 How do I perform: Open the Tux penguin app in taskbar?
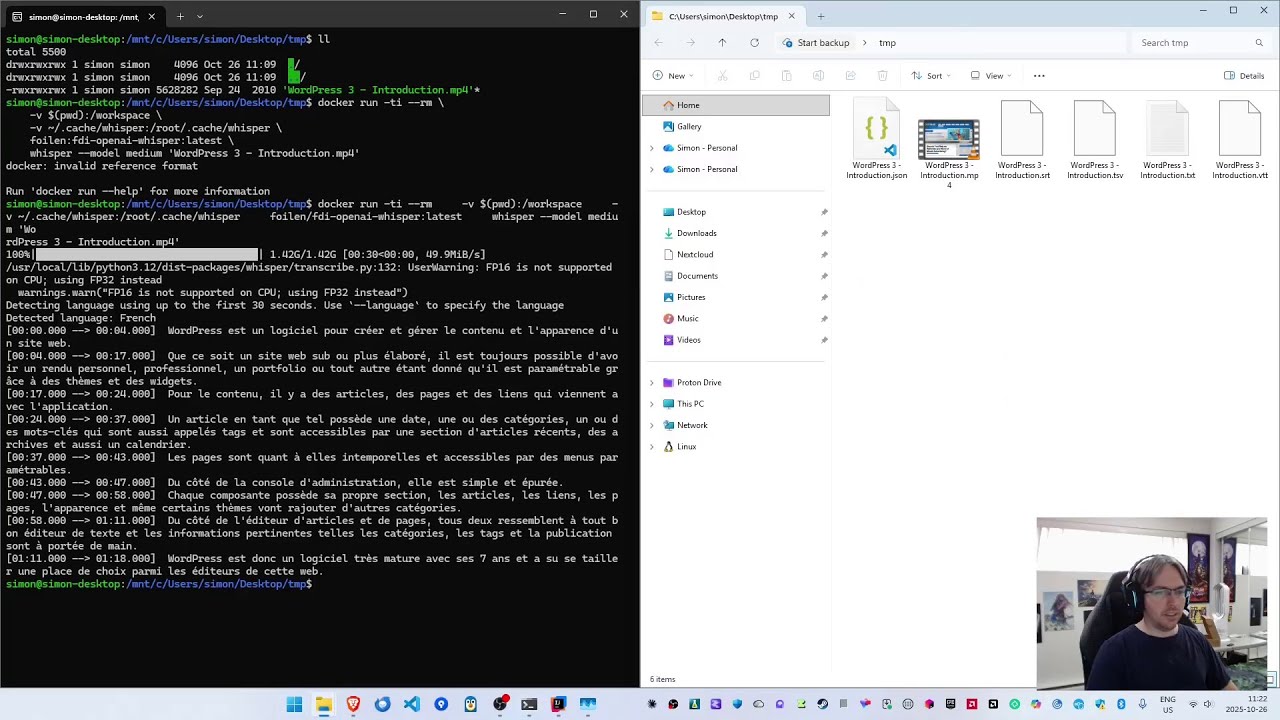click(x=470, y=705)
